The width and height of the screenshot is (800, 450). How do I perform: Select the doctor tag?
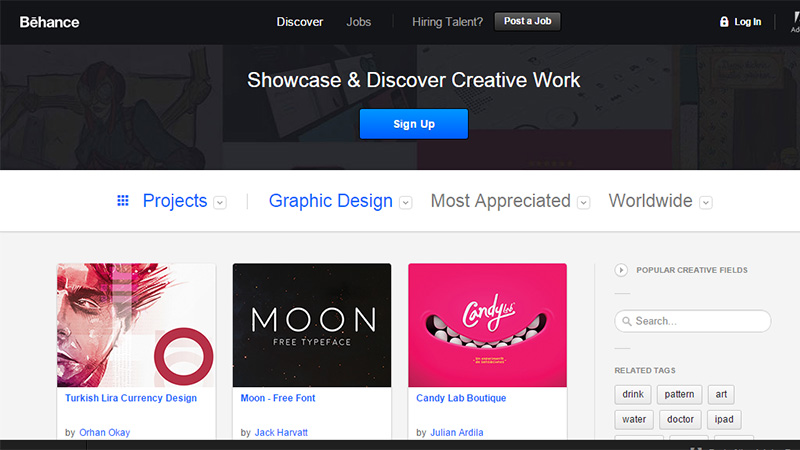point(680,419)
